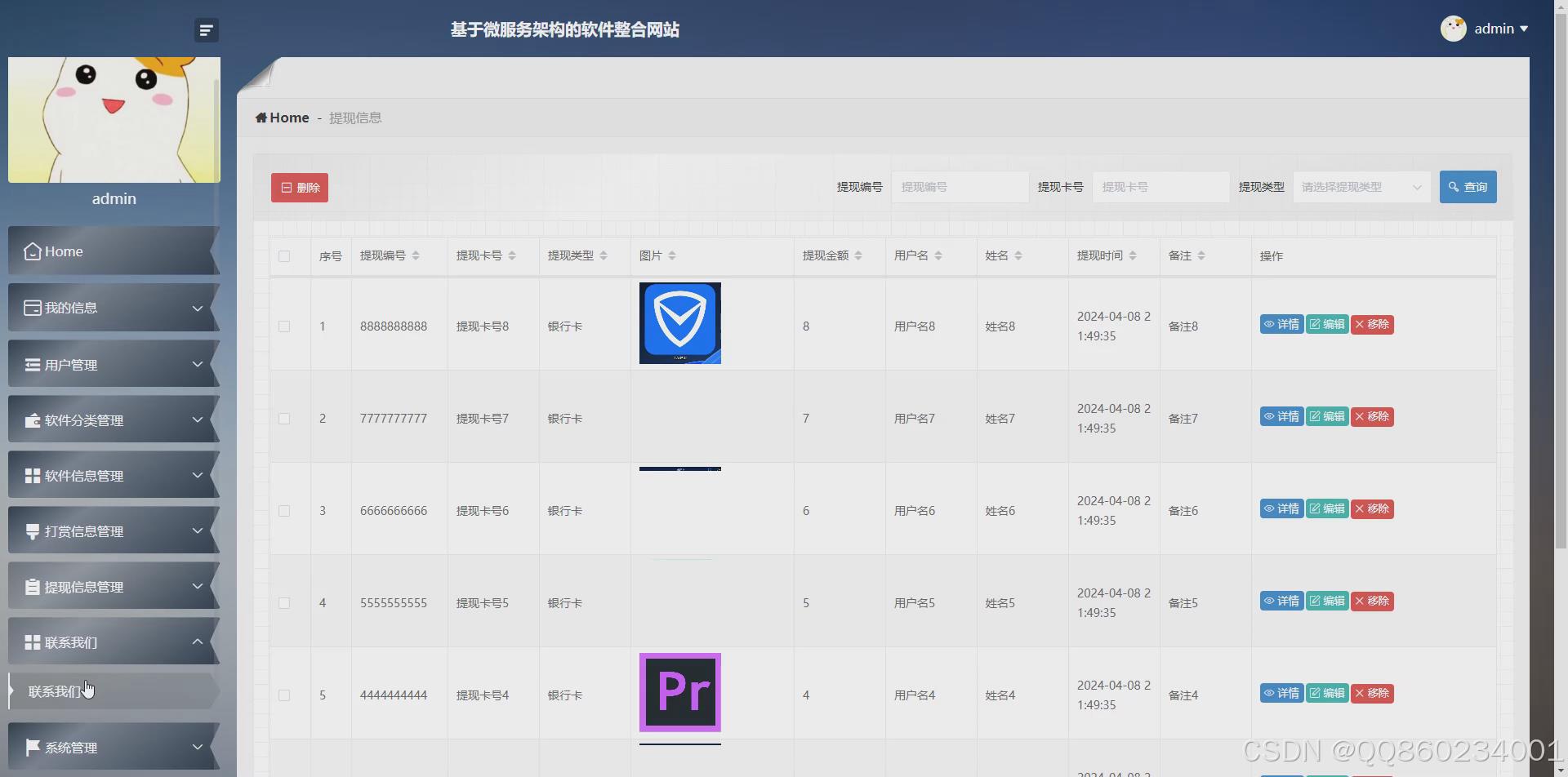Click the 打赏信息管理 sidebar icon

coord(32,530)
